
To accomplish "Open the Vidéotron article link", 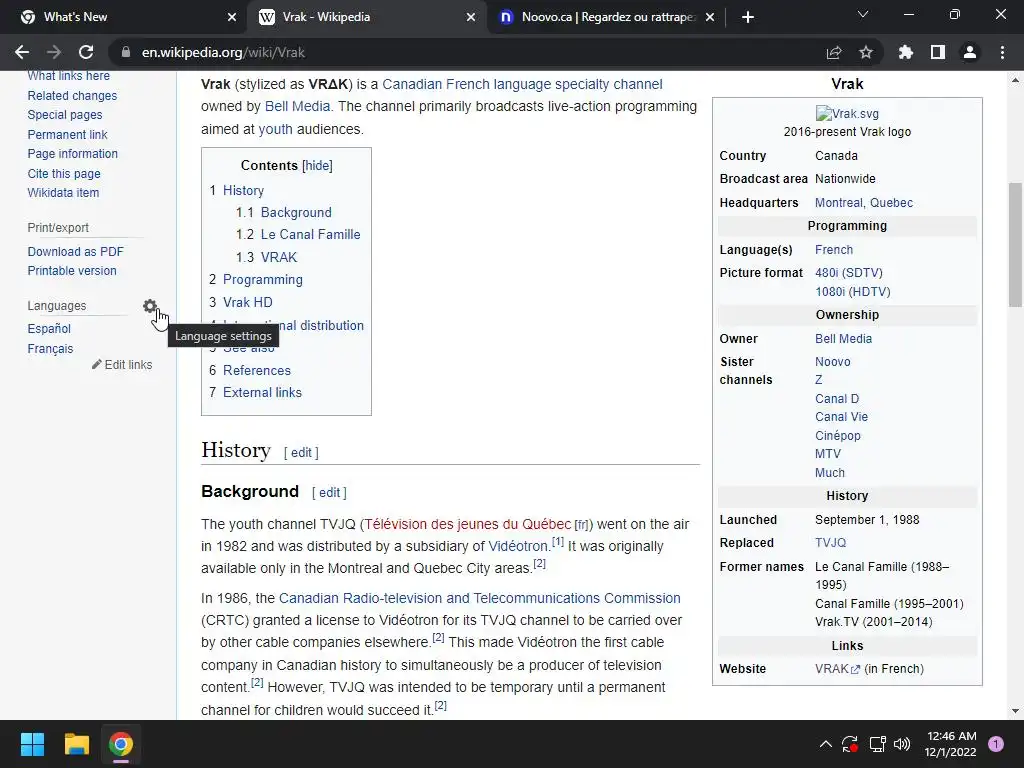I will click(x=519, y=546).
